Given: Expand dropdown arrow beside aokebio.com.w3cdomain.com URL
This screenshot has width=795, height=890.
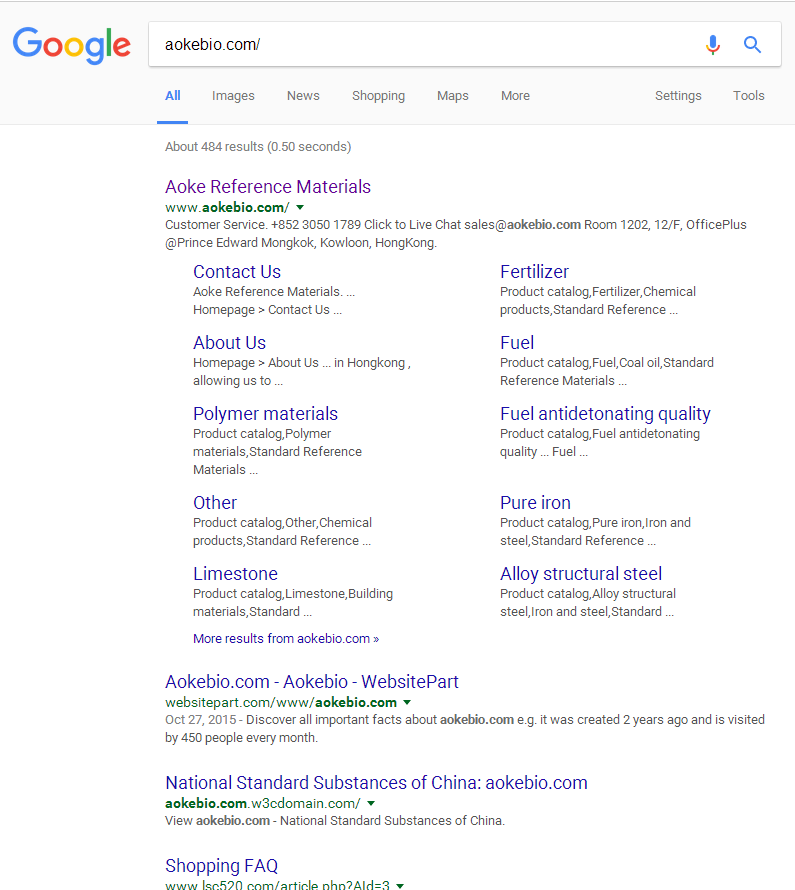Looking at the screenshot, I should [x=371, y=804].
